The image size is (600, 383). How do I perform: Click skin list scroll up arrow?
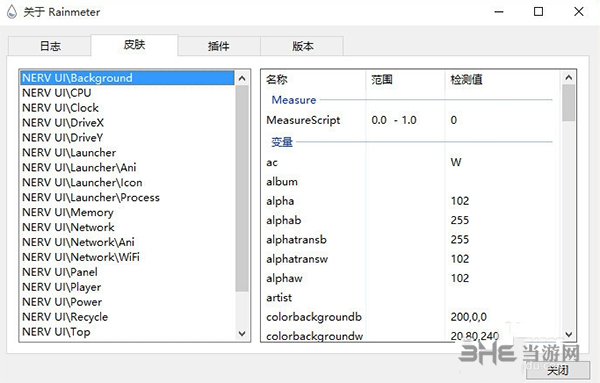point(242,78)
